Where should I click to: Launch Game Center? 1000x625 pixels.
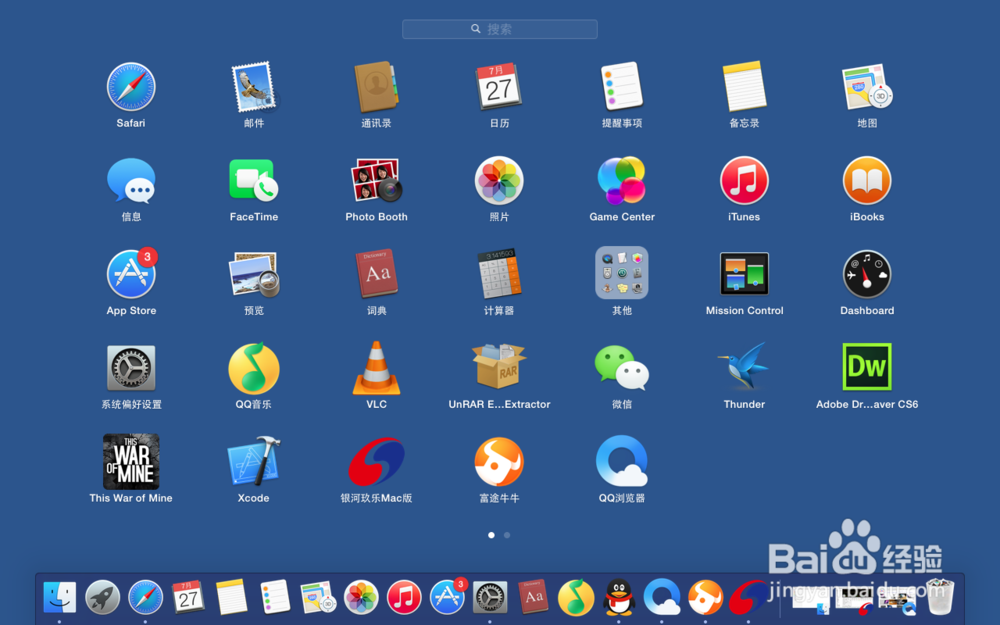[x=622, y=181]
